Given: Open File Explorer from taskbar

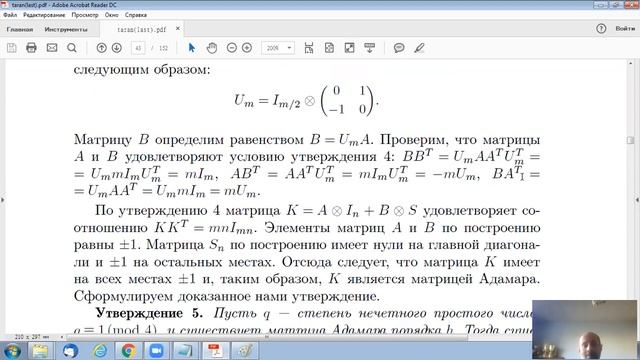Looking at the screenshot, I should point(40,351).
